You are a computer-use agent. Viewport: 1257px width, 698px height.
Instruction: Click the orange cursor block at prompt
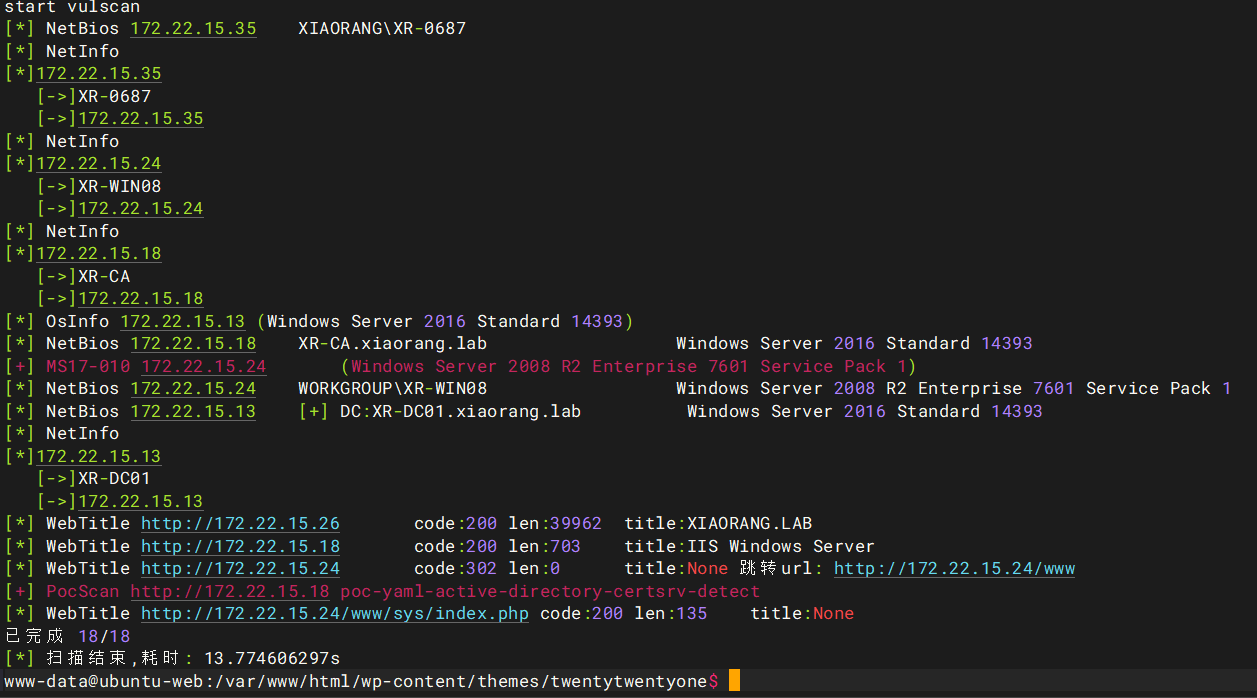[x=734, y=682]
